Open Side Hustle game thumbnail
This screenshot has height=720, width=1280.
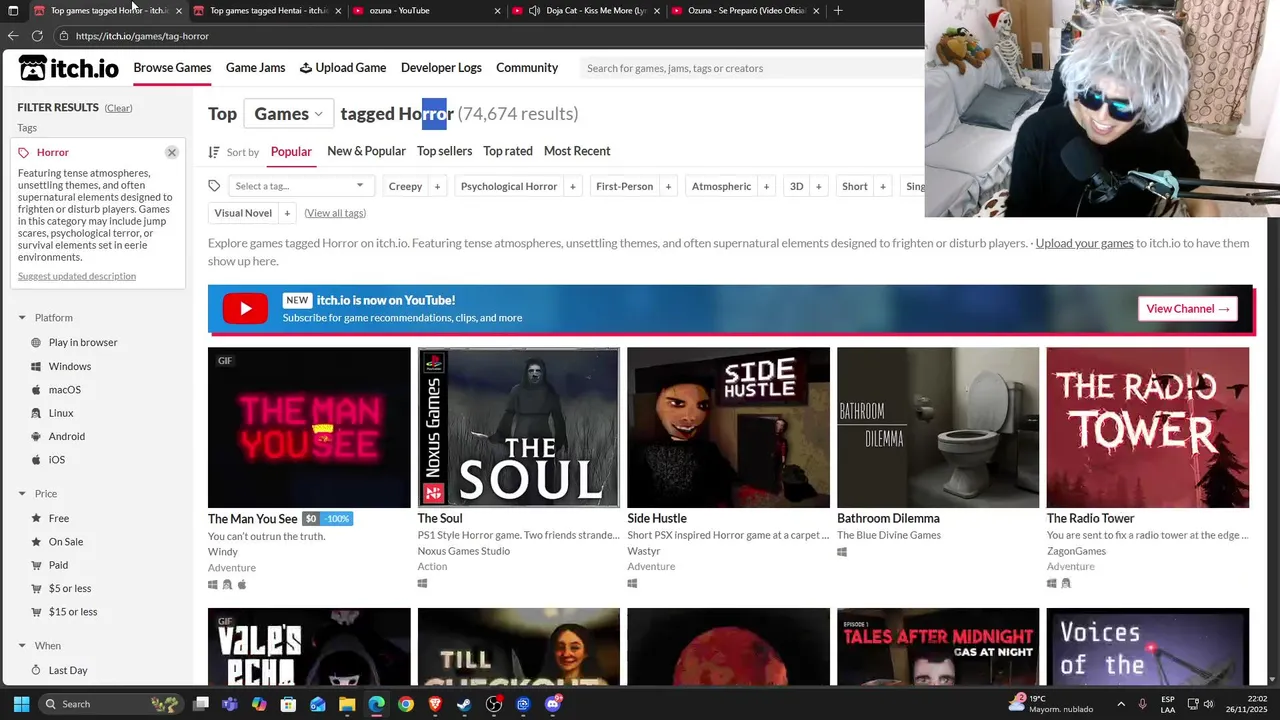tap(728, 427)
